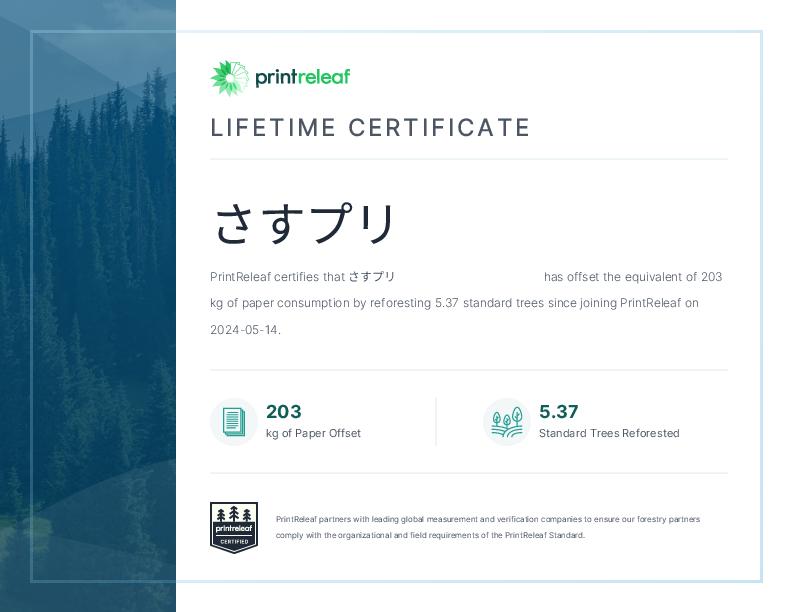Click the PrintReleaf leaf logo icon
This screenshot has height=612, width=792.
(229, 78)
